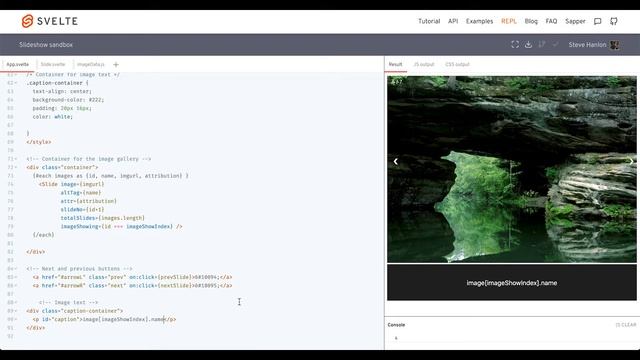Toggle fullscreen editor mode icon
The image size is (640, 360).
pyautogui.click(x=515, y=44)
